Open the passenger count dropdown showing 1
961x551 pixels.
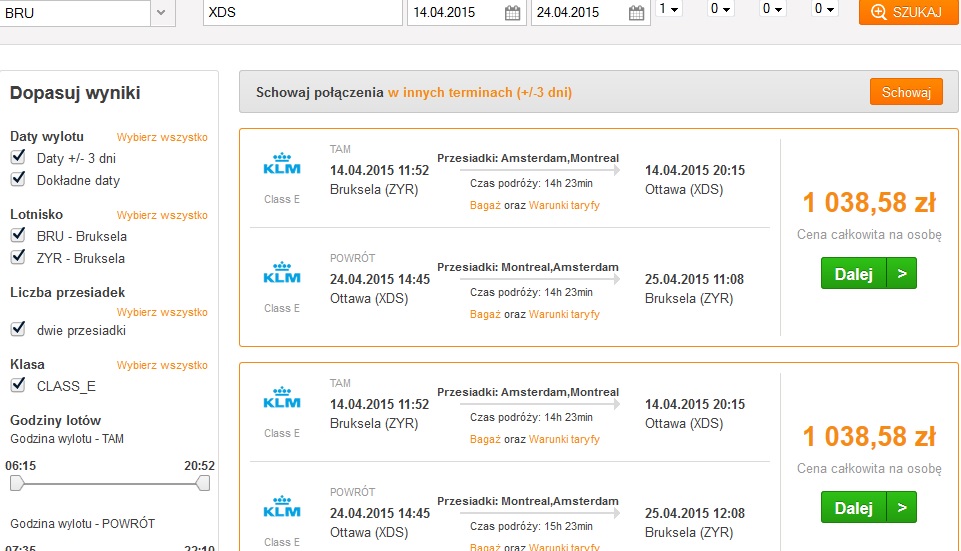point(669,9)
